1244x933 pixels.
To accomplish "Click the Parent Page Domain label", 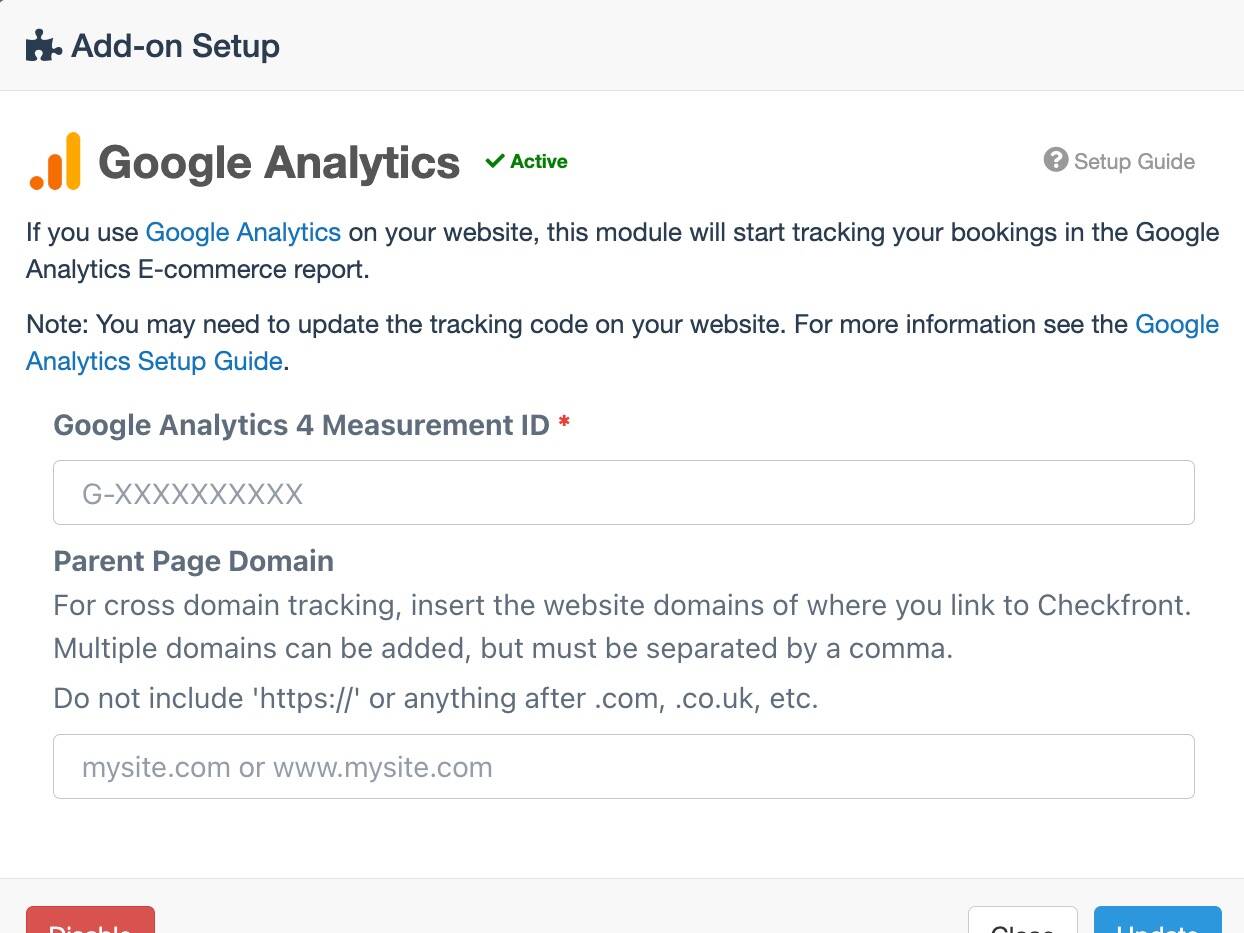I will coord(193,561).
